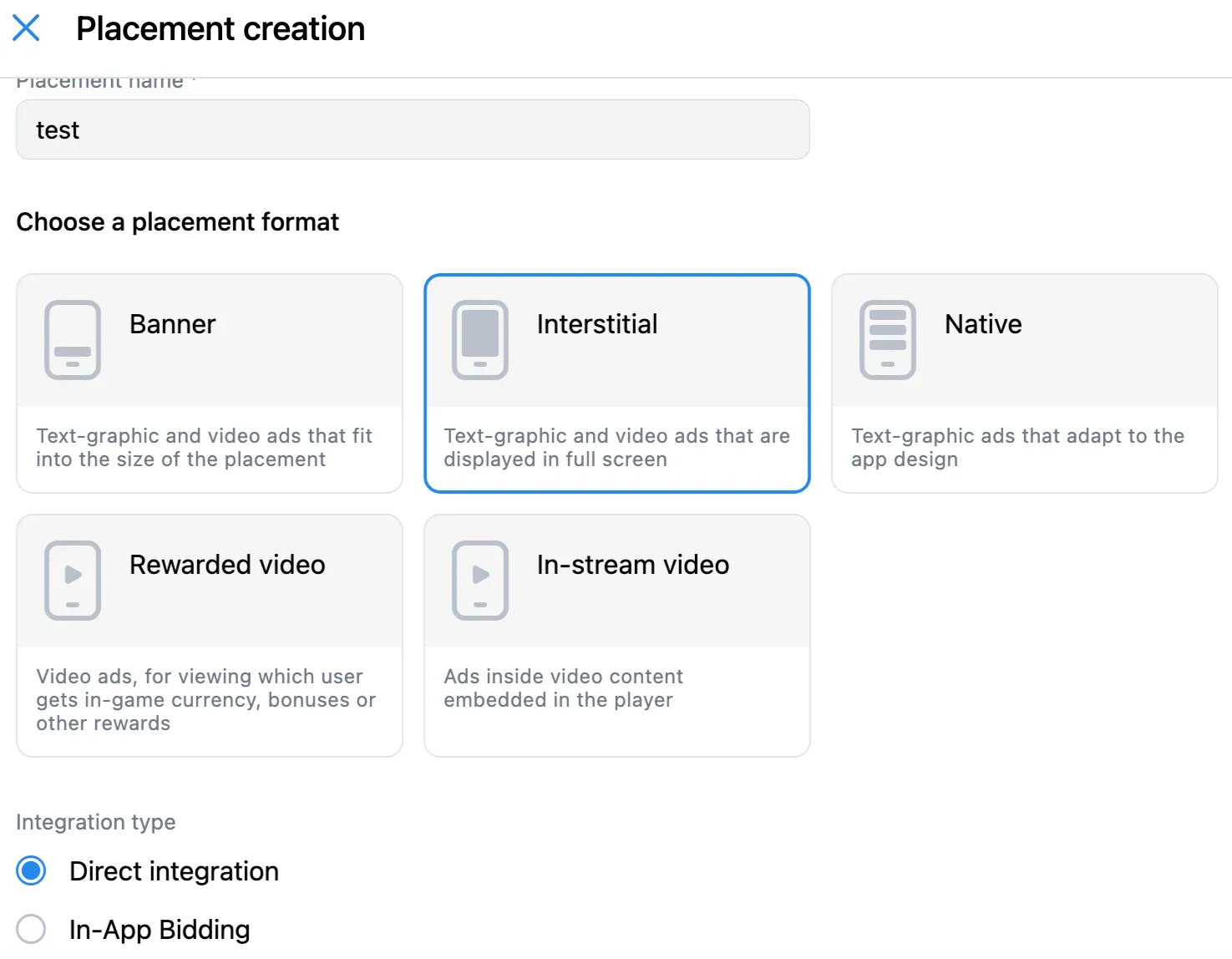Click the Placement name label
The height and width of the screenshot is (959, 1232).
(x=100, y=80)
